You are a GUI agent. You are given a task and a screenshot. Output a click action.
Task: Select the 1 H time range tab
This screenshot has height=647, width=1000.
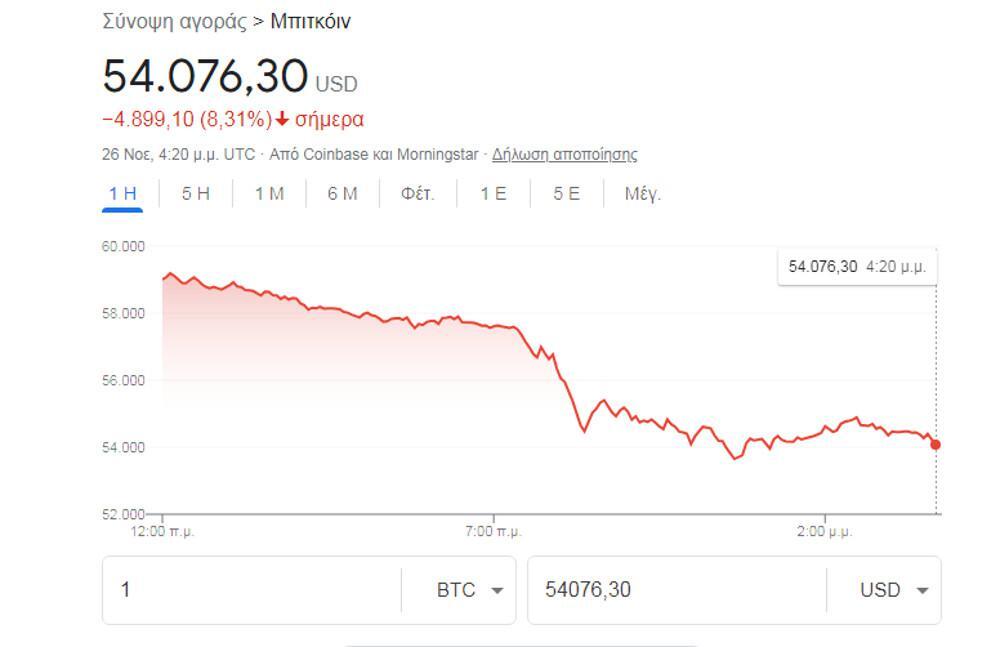tap(122, 194)
